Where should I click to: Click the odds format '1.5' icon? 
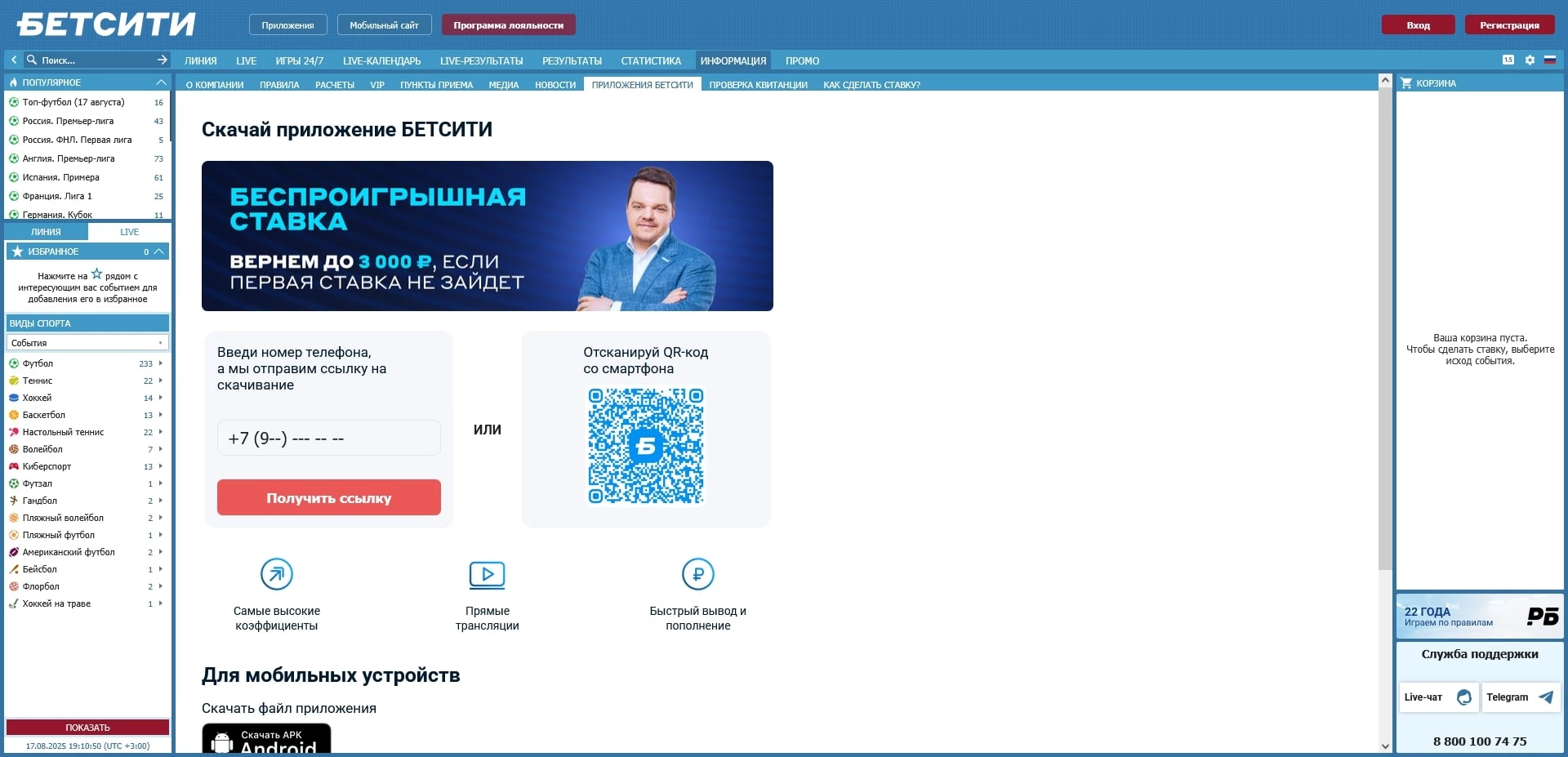[x=1507, y=60]
